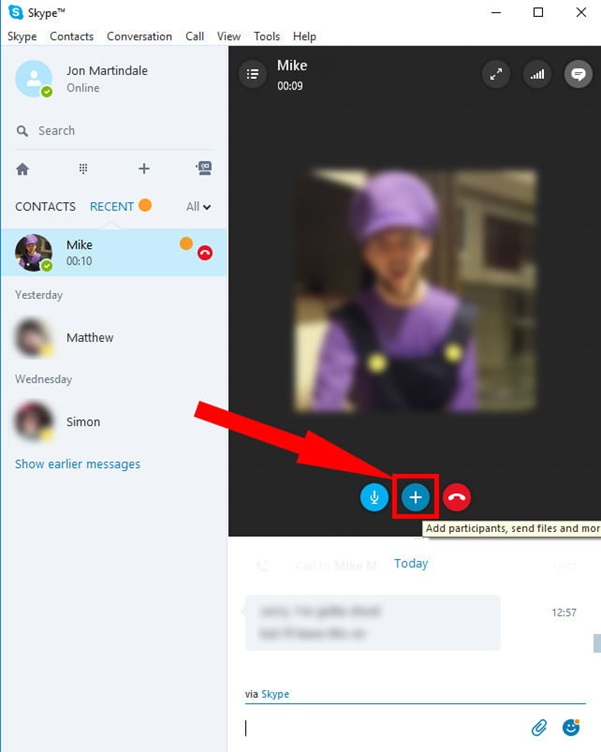Toggle the contact list icon beside Mike

coord(253,74)
